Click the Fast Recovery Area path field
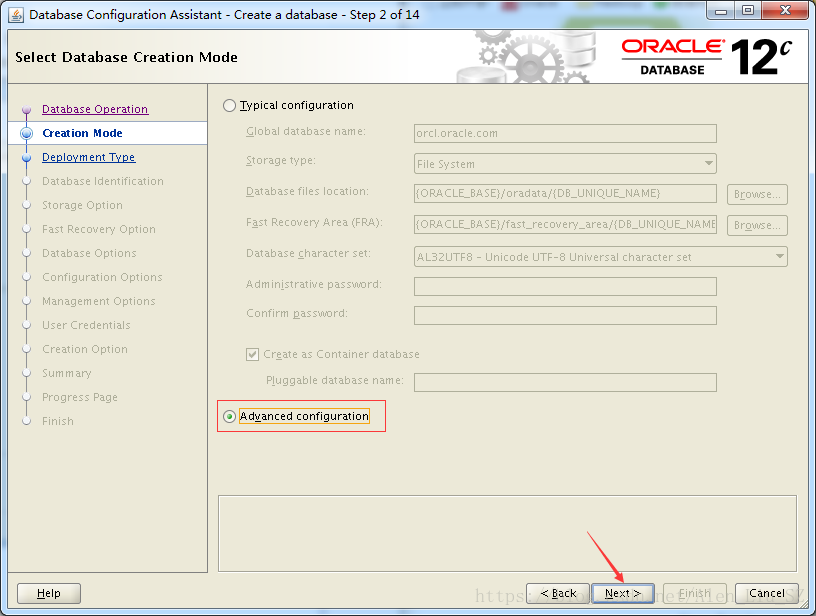Viewport: 816px width, 616px height. pos(565,224)
